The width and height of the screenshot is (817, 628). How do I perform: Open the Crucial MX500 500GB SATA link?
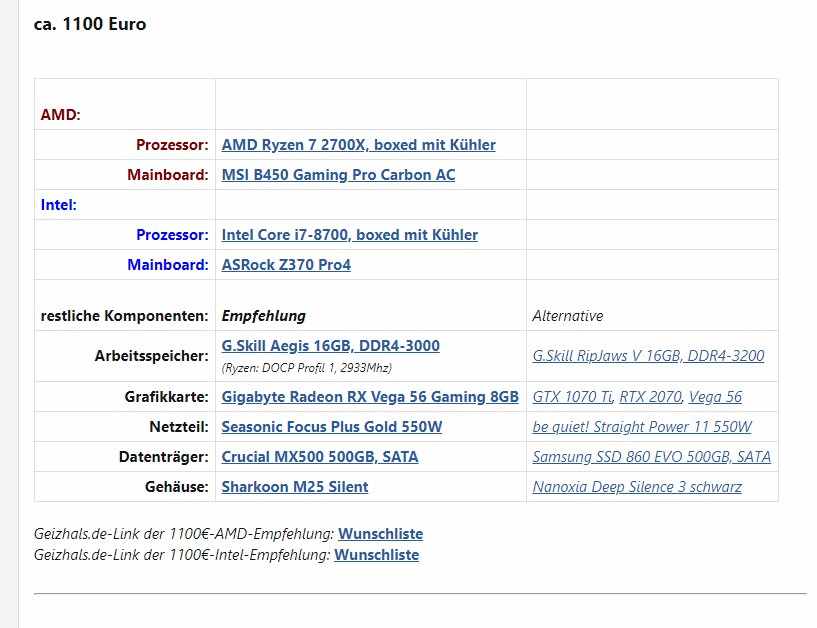320,457
